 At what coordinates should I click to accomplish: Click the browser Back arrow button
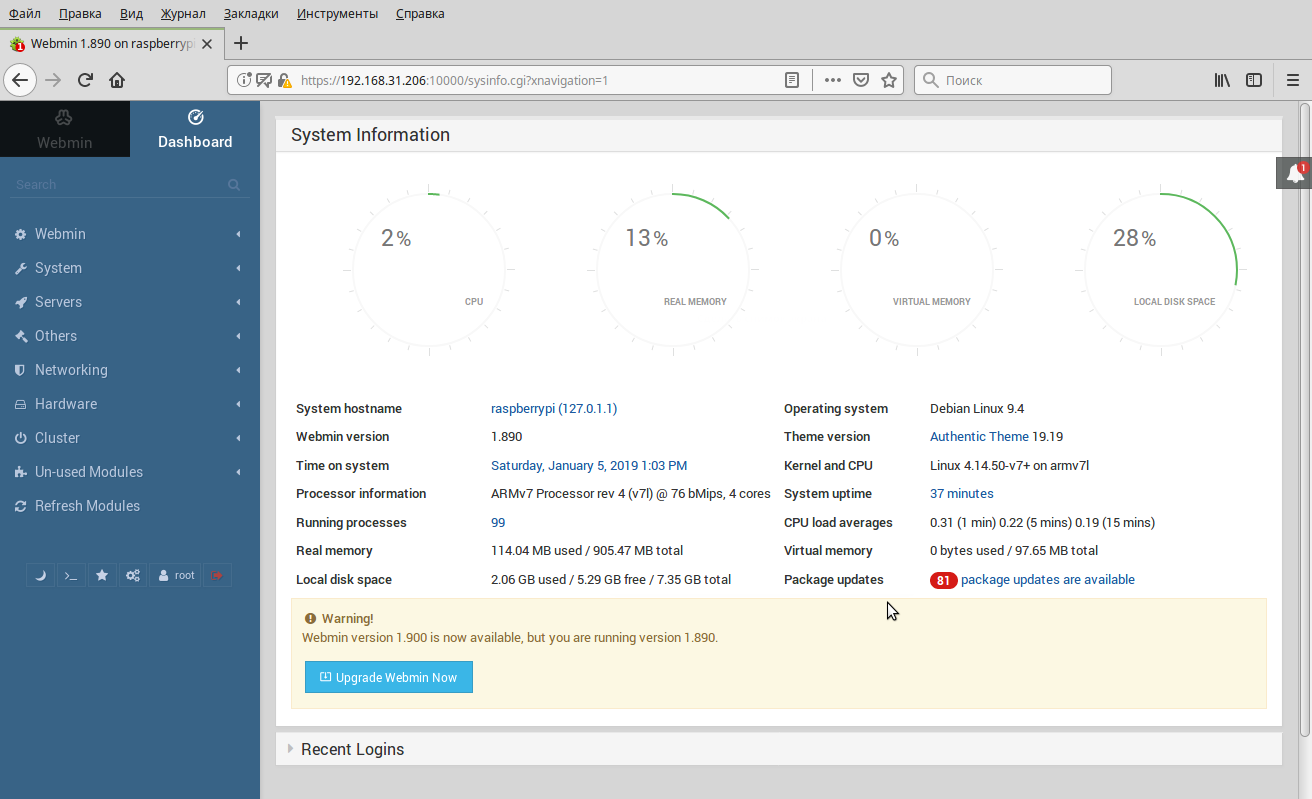21,80
